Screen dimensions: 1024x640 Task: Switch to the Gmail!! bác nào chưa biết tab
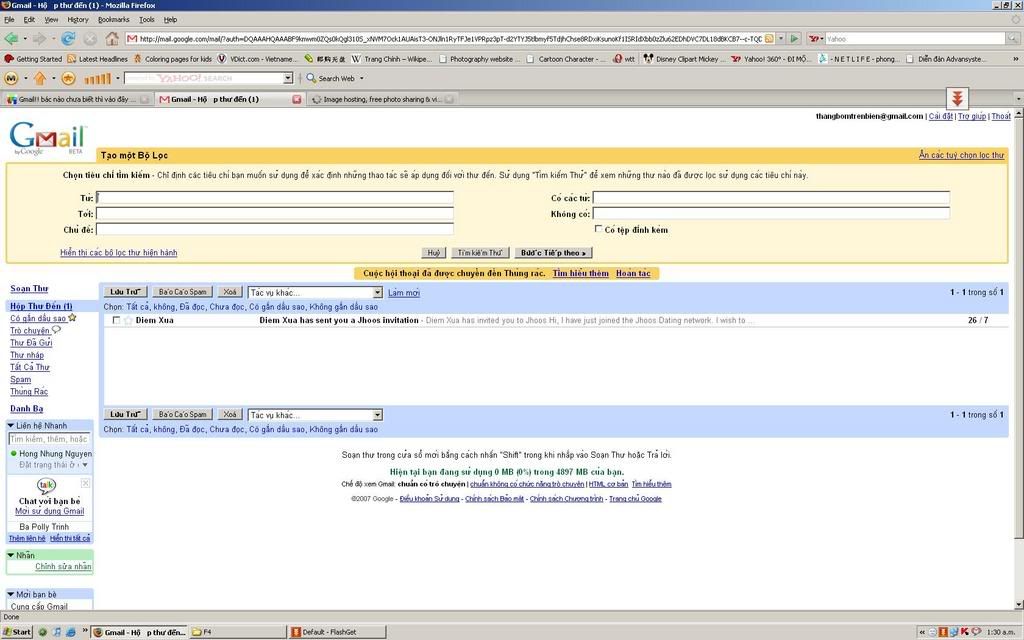(77, 99)
